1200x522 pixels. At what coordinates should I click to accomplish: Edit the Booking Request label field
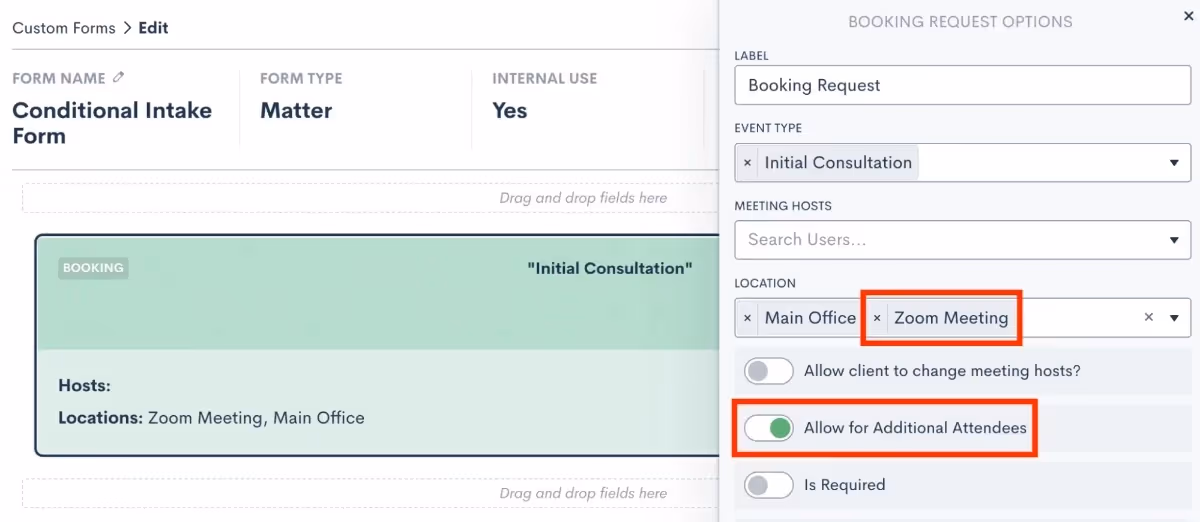tap(963, 85)
